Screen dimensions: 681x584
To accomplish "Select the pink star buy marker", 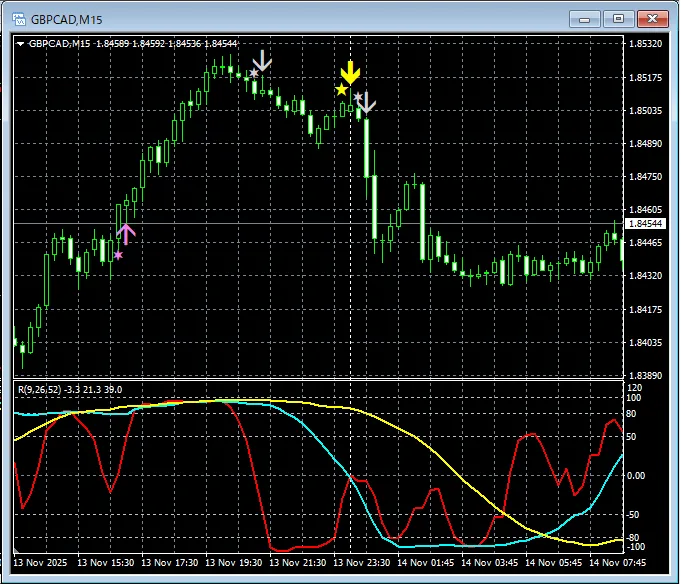I will pos(118,255).
